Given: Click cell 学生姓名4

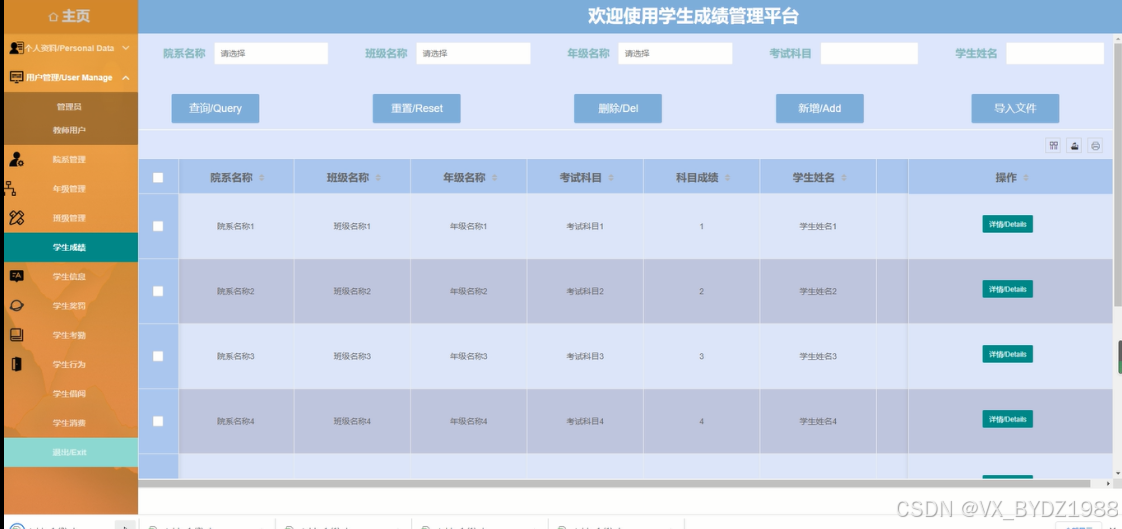Looking at the screenshot, I should (818, 422).
